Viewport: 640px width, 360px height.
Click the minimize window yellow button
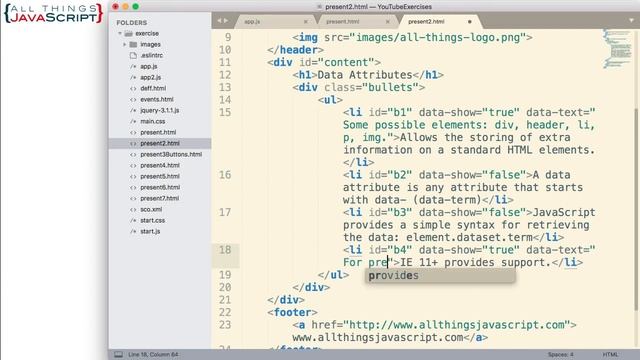pyautogui.click(x=125, y=7)
